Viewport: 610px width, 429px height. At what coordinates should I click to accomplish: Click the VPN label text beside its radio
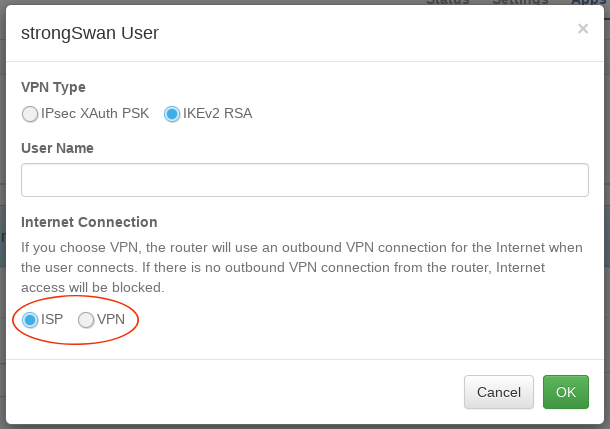111,320
